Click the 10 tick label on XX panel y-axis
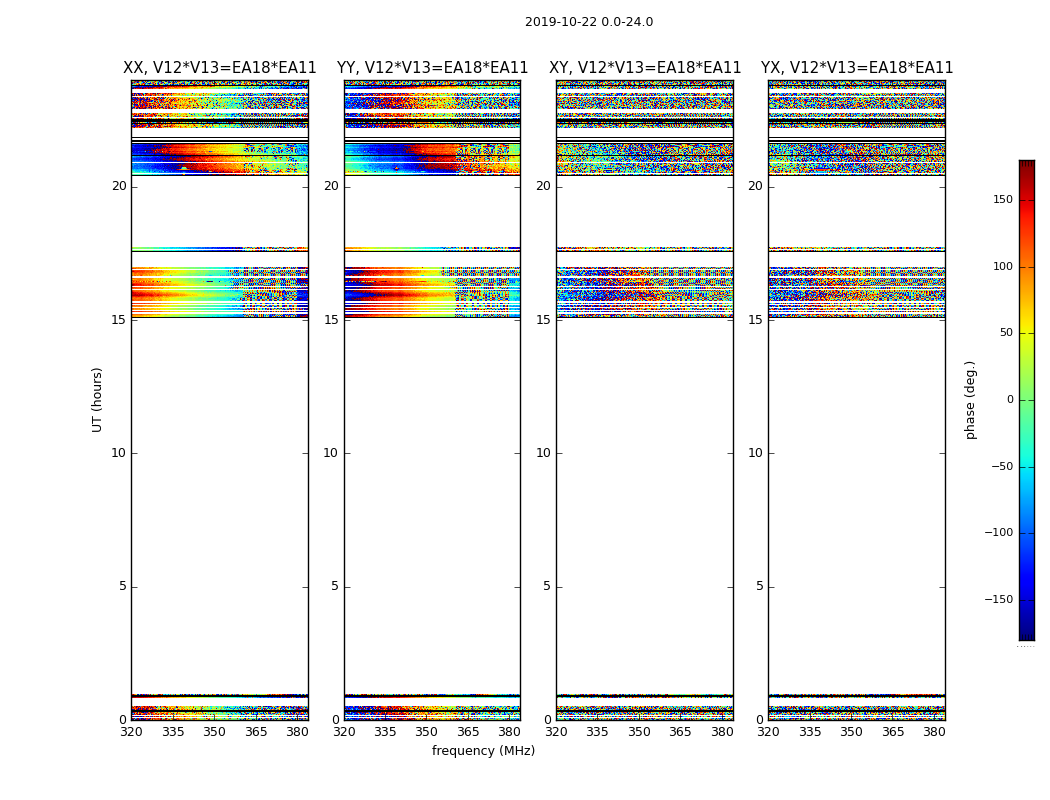The image size is (1050, 800). (119, 453)
